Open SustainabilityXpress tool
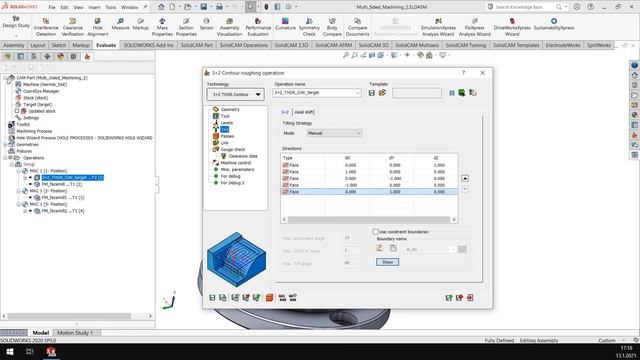Viewport: 640px width, 360px height. coord(554,24)
